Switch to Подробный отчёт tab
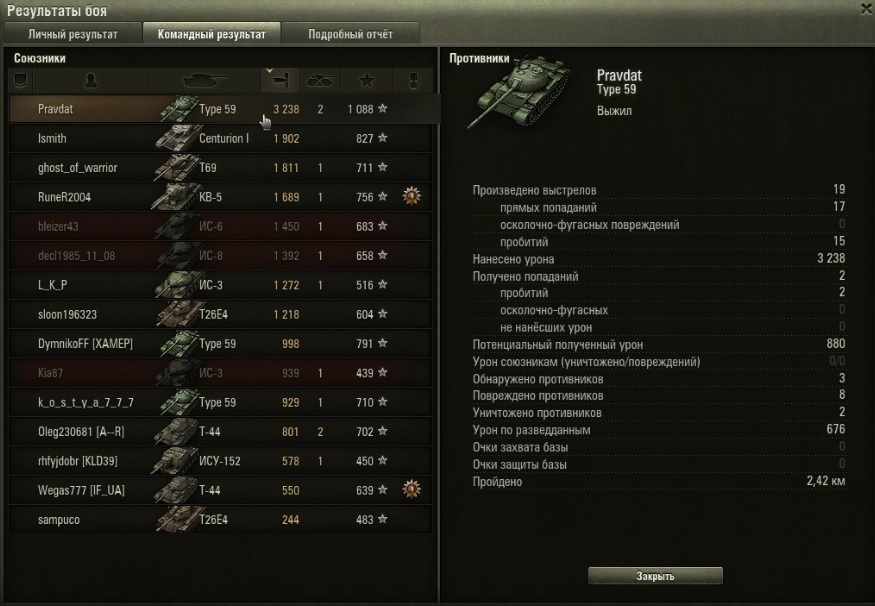Screen dimensions: 875x606 pyautogui.click(x=350, y=34)
